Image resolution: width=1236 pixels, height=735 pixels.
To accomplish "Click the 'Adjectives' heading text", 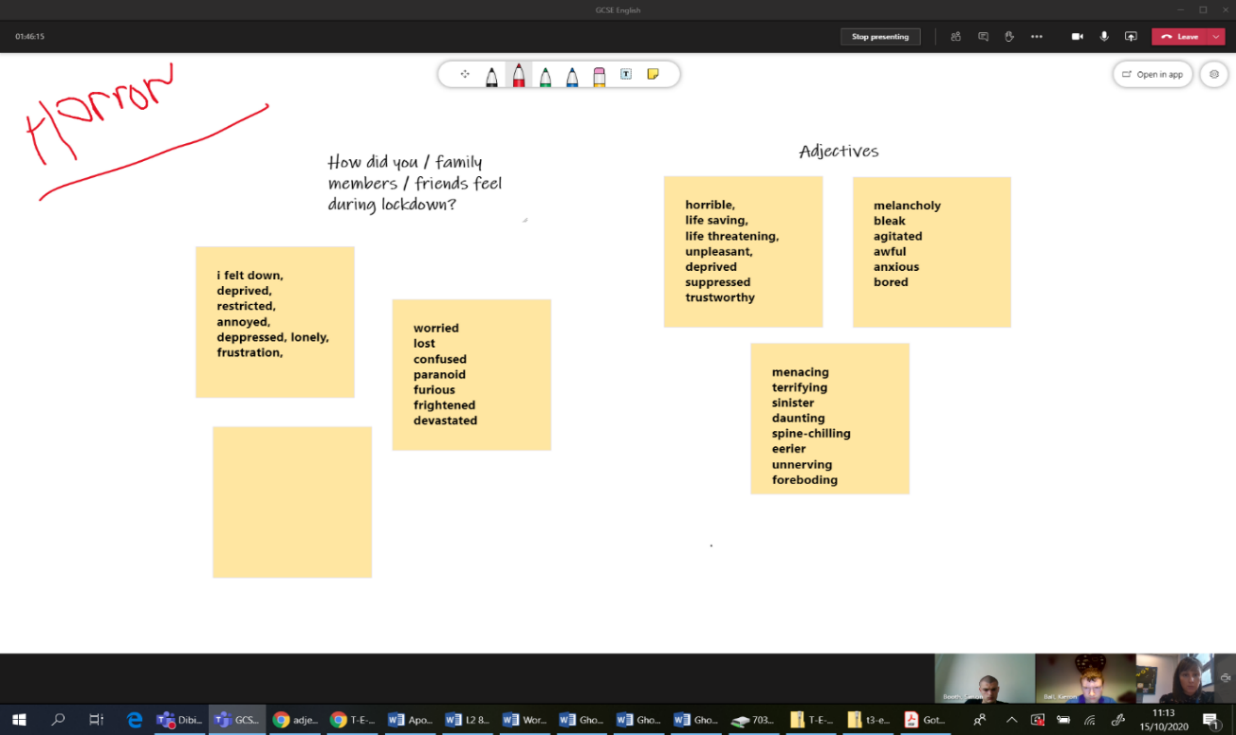I will 839,151.
